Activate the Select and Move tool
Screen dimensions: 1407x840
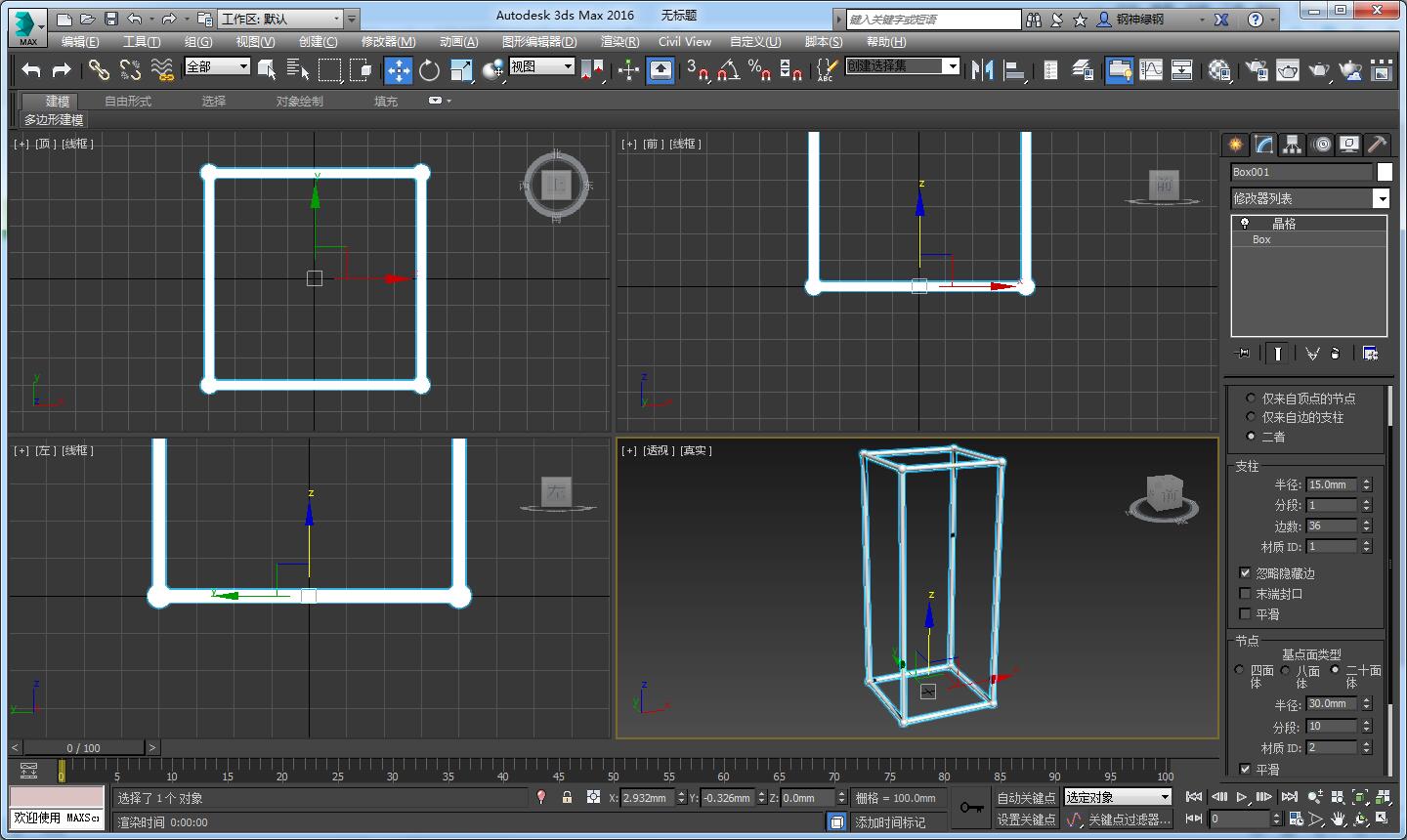[399, 69]
